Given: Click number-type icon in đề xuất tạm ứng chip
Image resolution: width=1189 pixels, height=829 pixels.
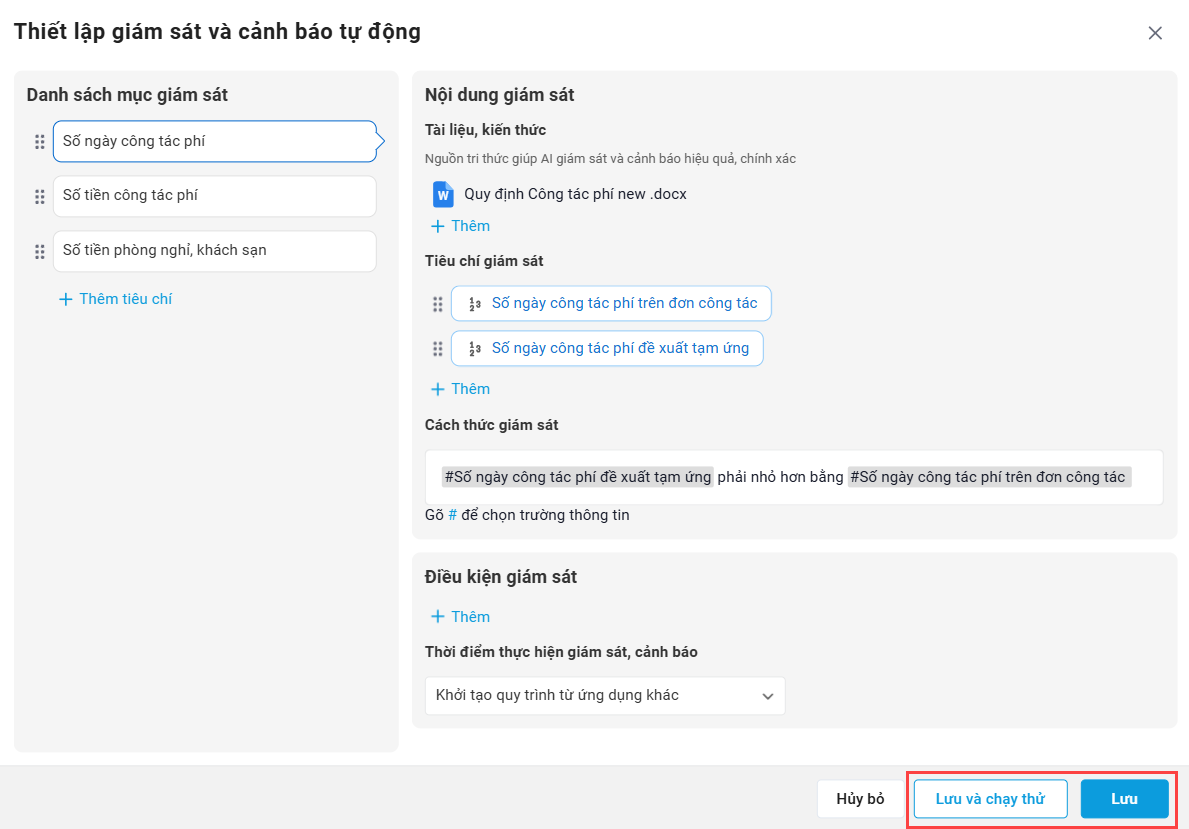Looking at the screenshot, I should (x=475, y=349).
